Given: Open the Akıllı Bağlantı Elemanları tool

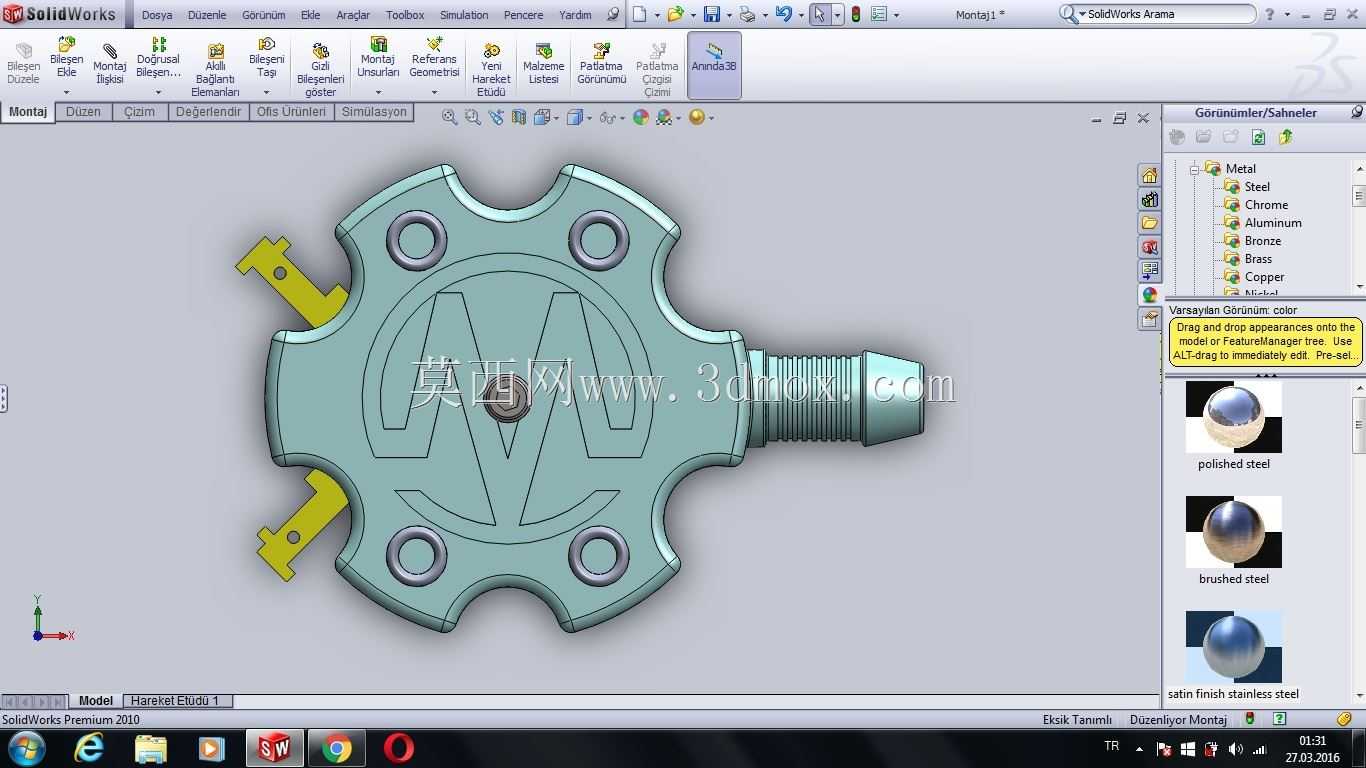Looking at the screenshot, I should [215, 70].
